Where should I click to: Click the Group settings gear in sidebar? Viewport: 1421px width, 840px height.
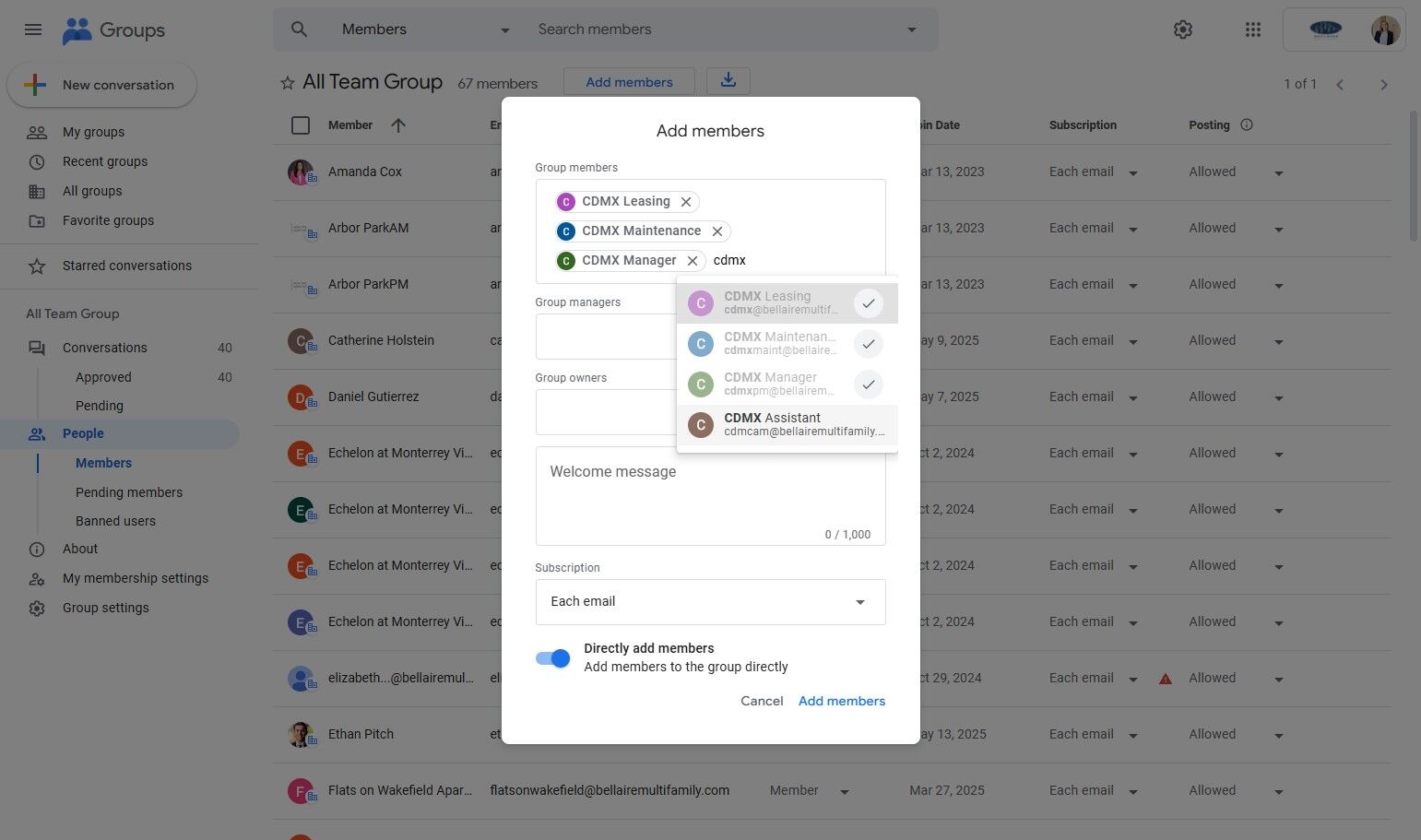point(37,608)
